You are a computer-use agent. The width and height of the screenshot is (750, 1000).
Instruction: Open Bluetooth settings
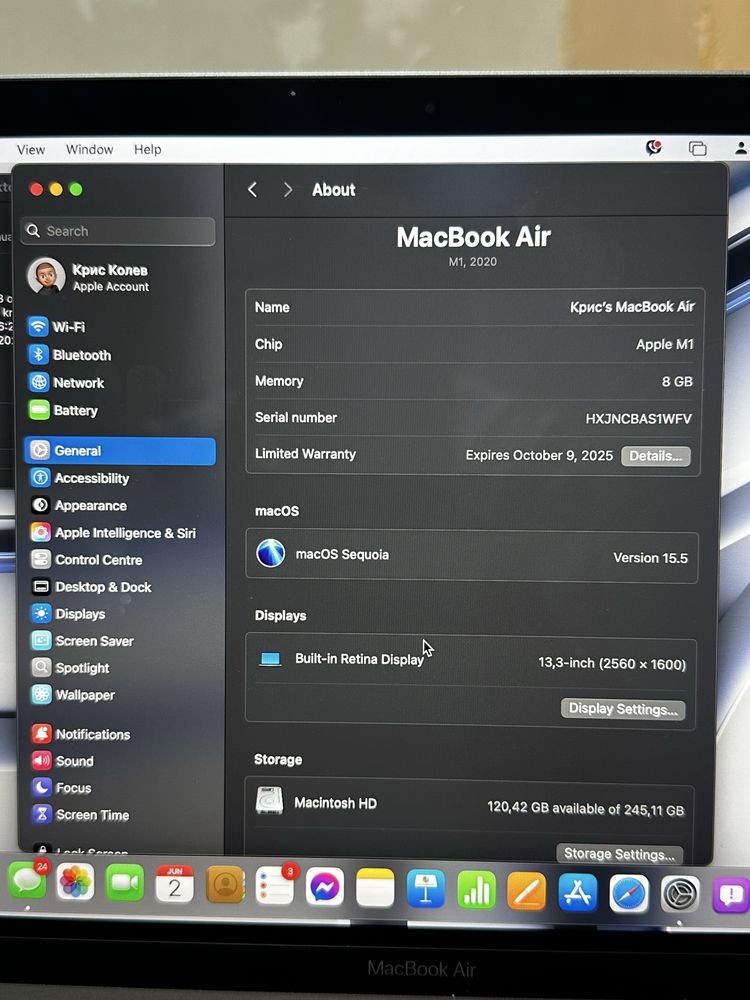[120, 355]
